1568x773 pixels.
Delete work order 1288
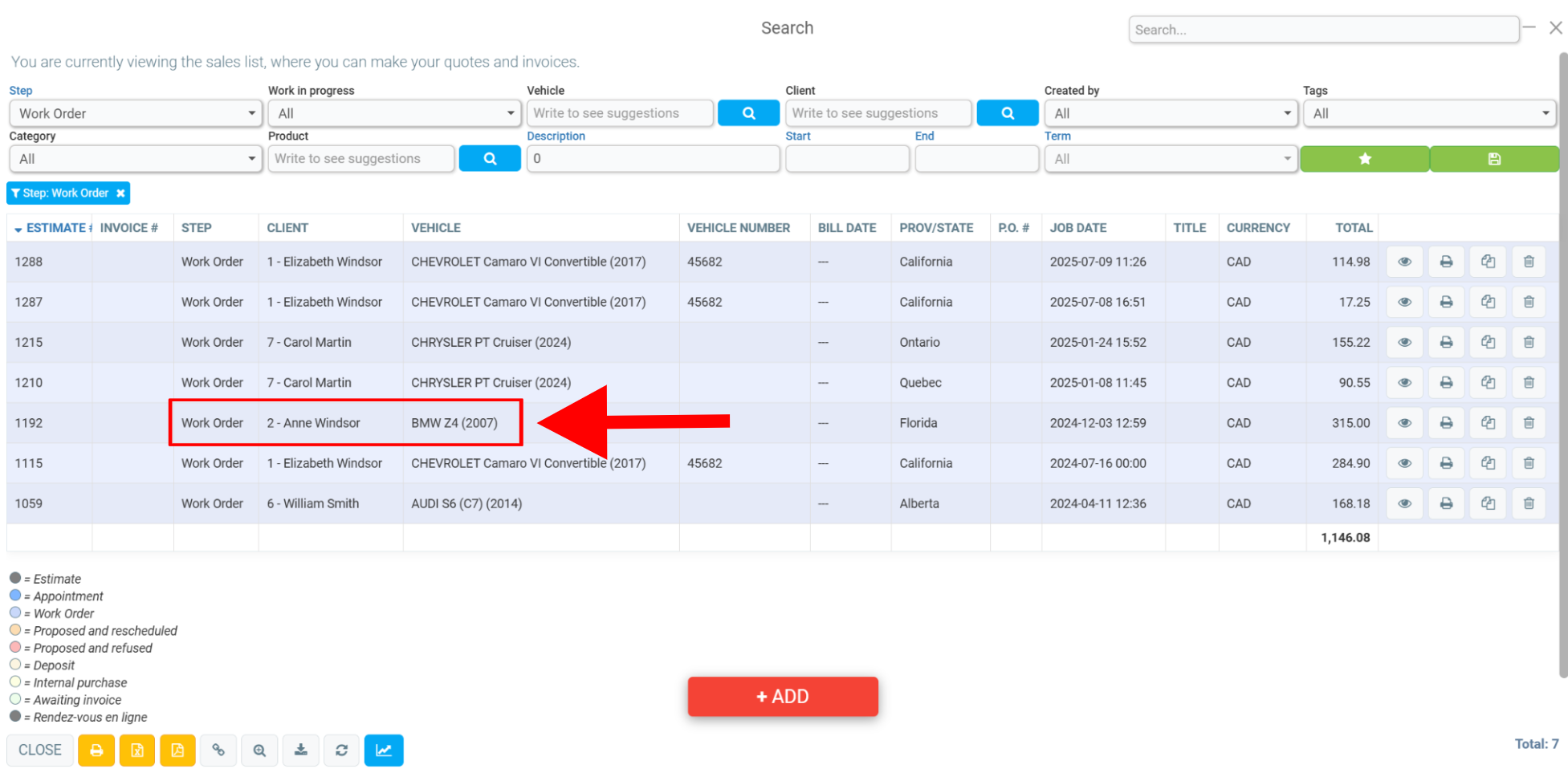pyautogui.click(x=1529, y=262)
